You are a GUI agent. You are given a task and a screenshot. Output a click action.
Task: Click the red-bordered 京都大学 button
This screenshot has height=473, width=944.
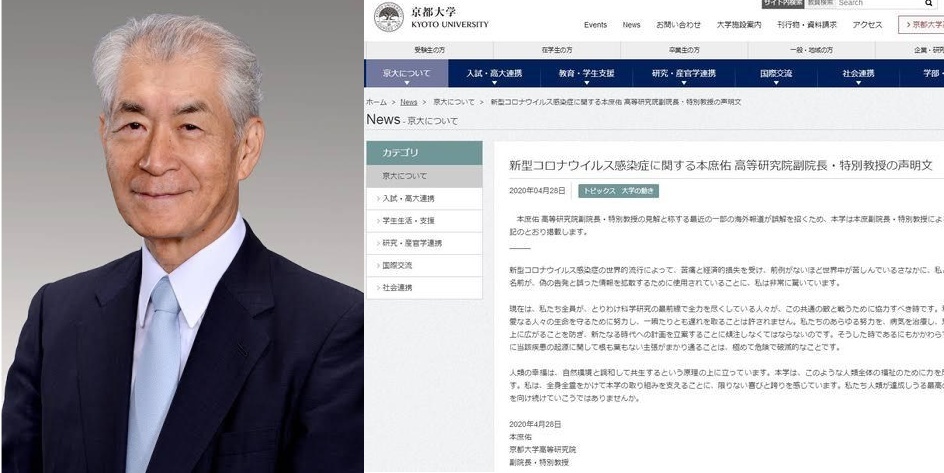921,25
